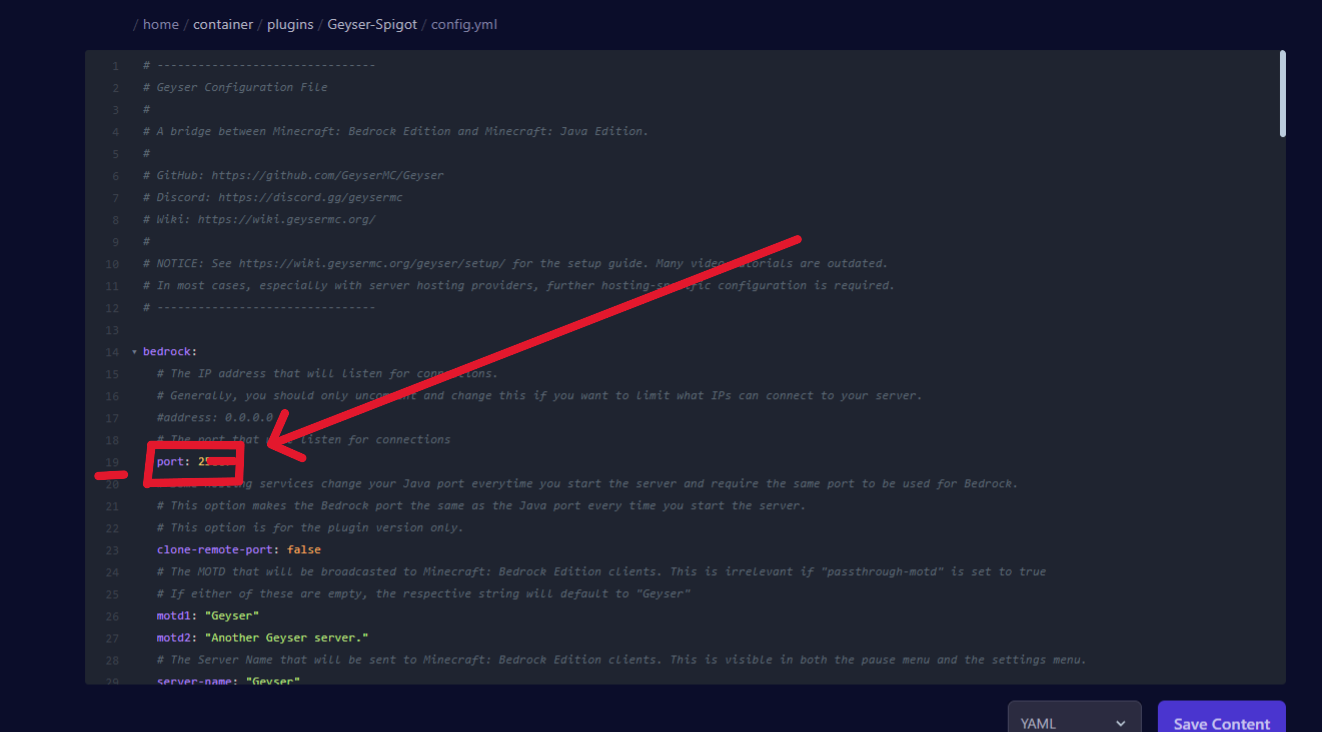Navigate to home via the breadcrumb
The width and height of the screenshot is (1324, 732).
(x=160, y=24)
